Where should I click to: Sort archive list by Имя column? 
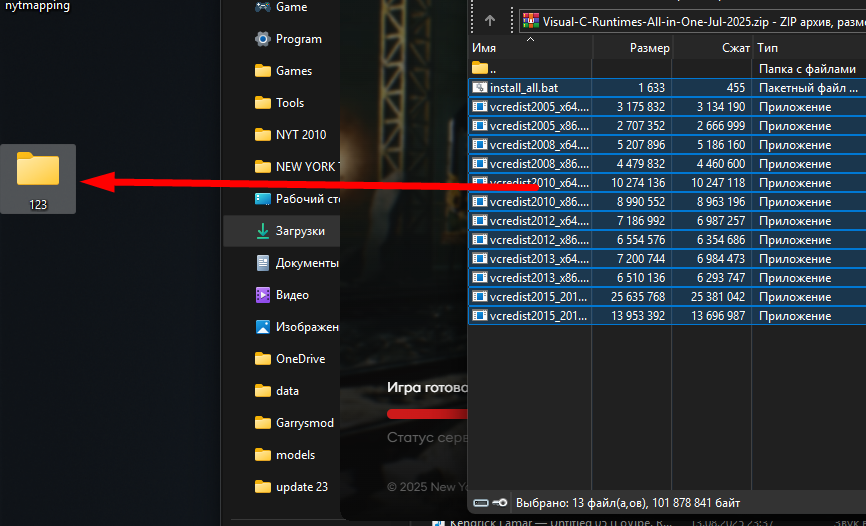tap(530, 48)
